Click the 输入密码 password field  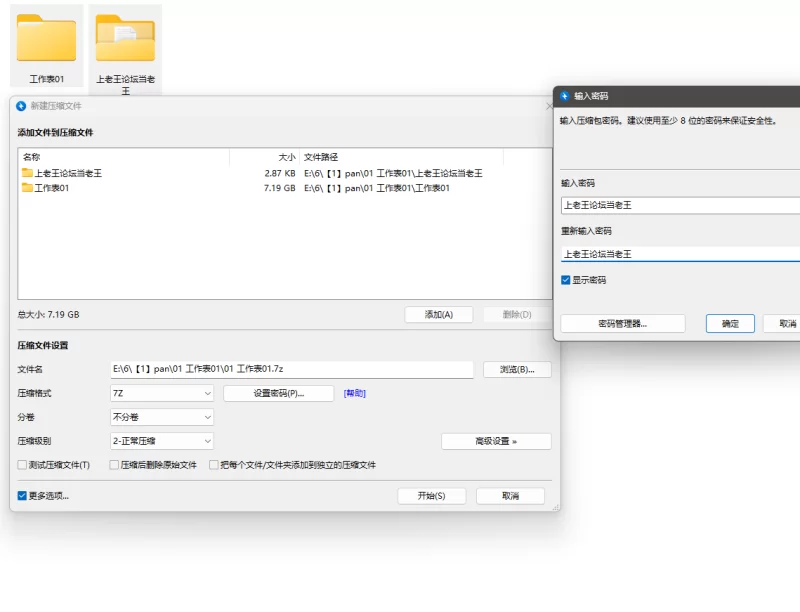(680, 205)
